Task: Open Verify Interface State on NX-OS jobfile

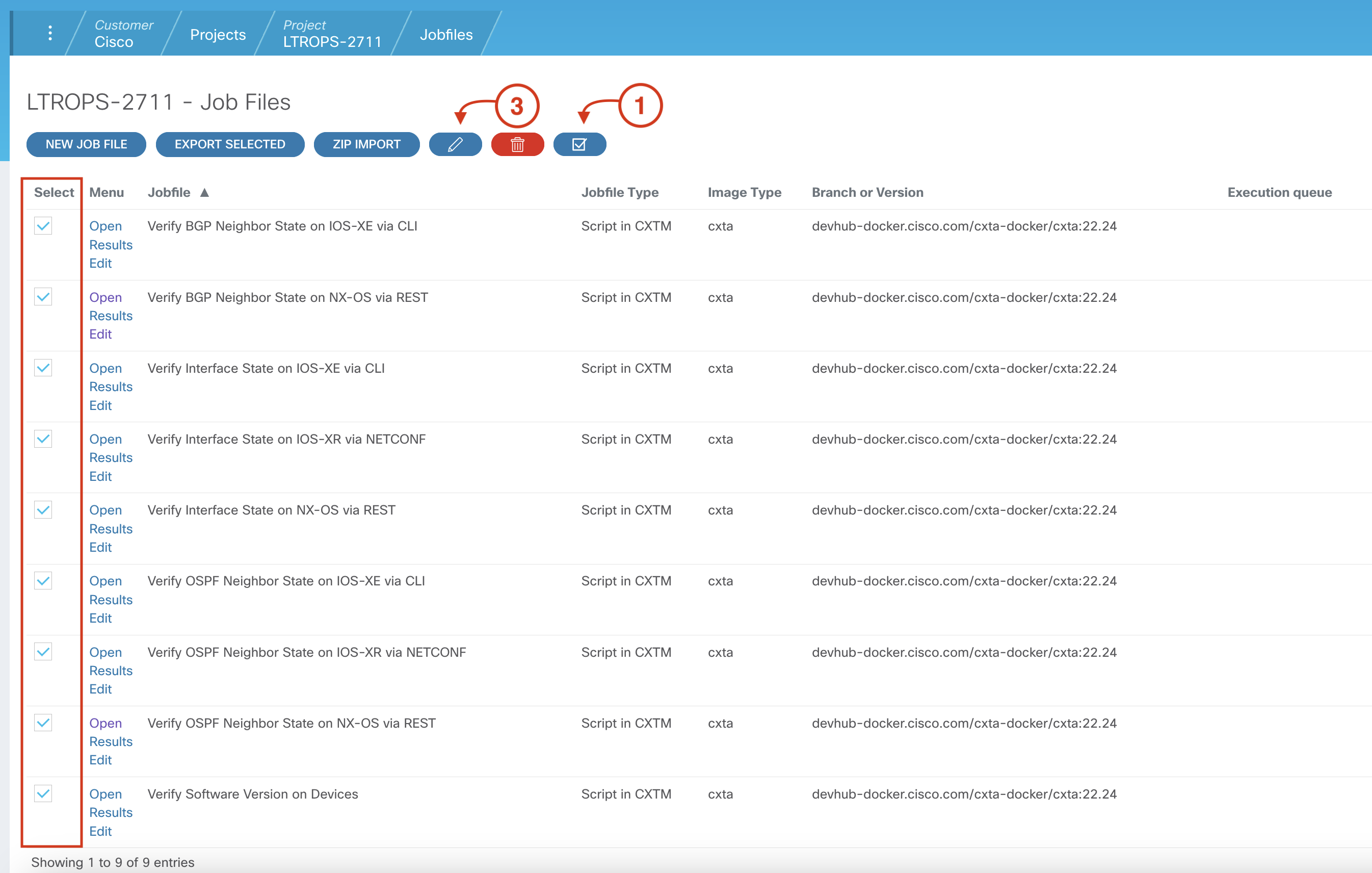Action: 105,510
